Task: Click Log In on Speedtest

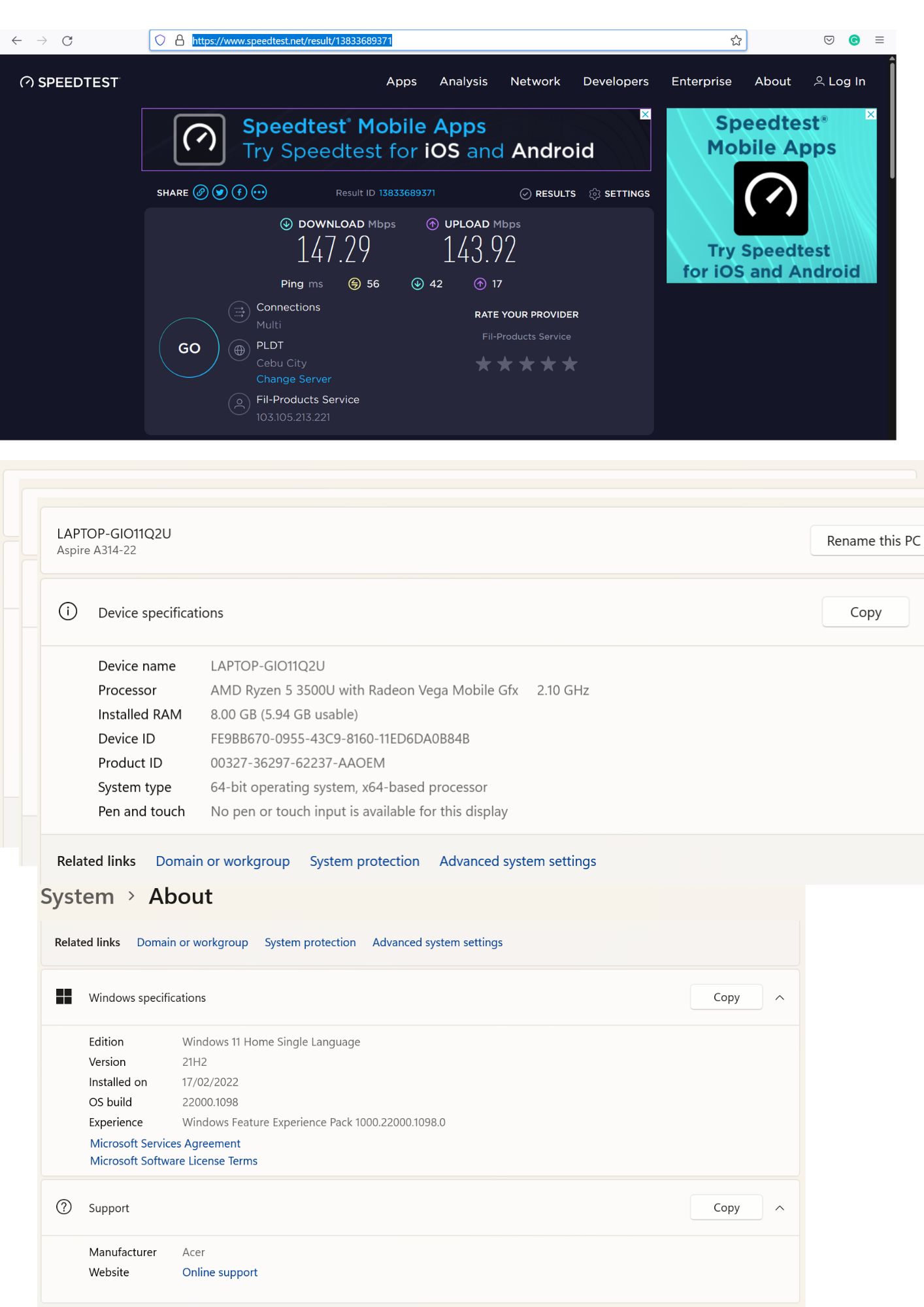Action: 840,82
